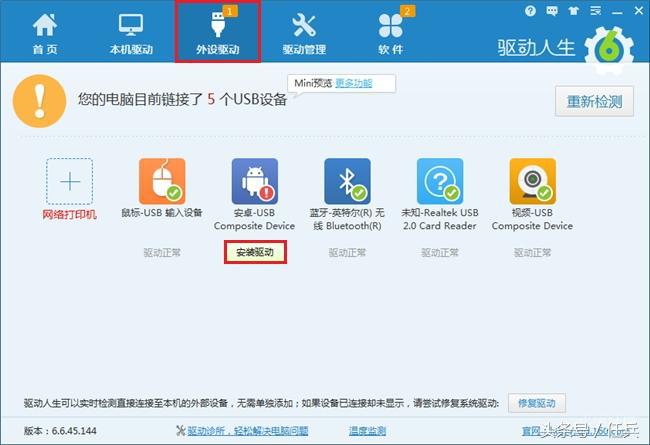
Task: Select the Android USB Composite Device icon
Action: coord(255,181)
